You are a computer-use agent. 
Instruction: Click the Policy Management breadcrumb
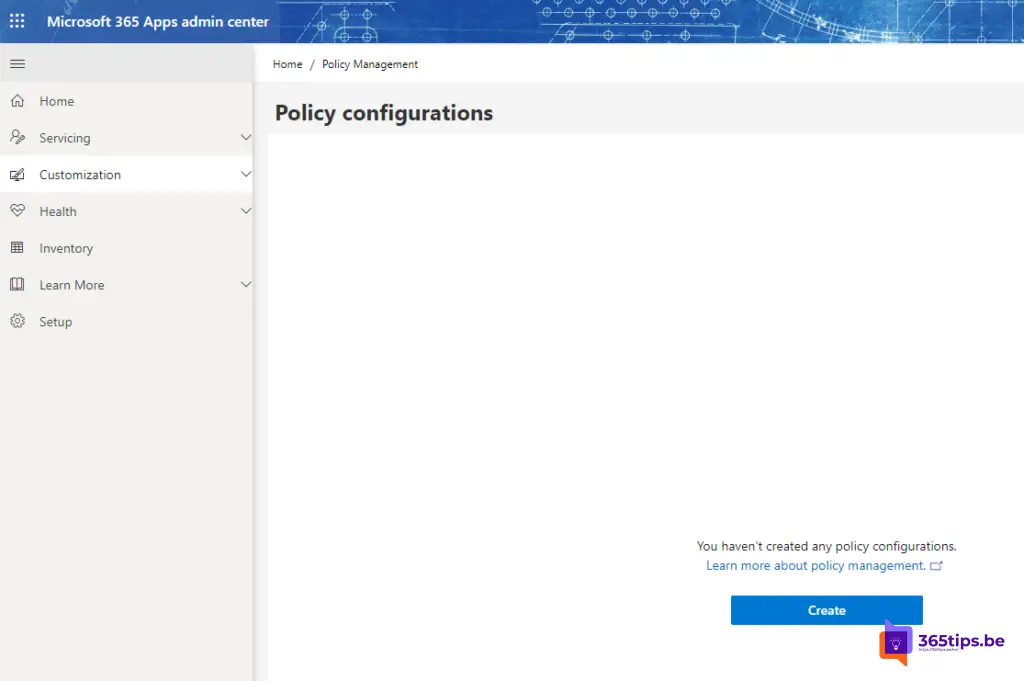[370, 64]
